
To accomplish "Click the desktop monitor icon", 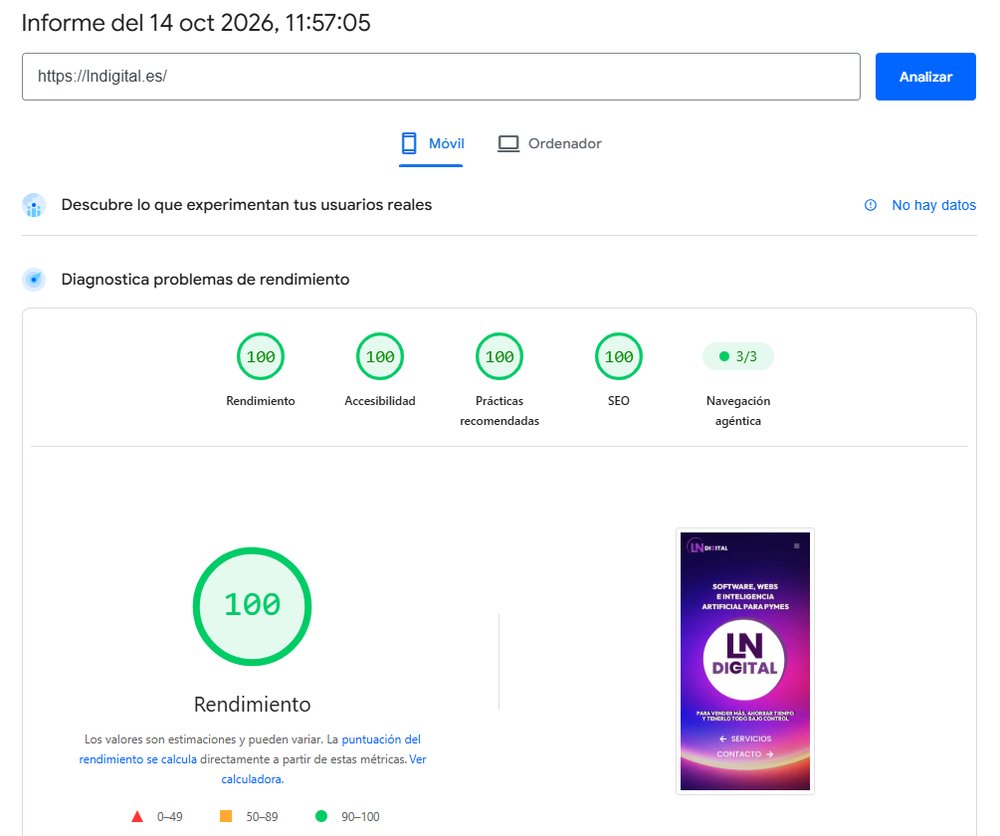I will [x=508, y=143].
